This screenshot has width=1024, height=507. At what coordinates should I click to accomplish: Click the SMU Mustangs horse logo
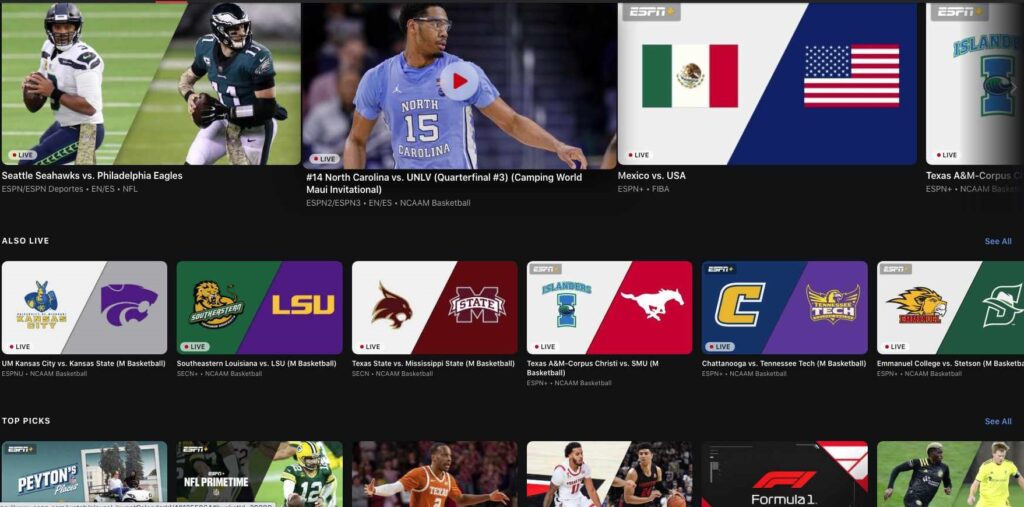(x=652, y=303)
